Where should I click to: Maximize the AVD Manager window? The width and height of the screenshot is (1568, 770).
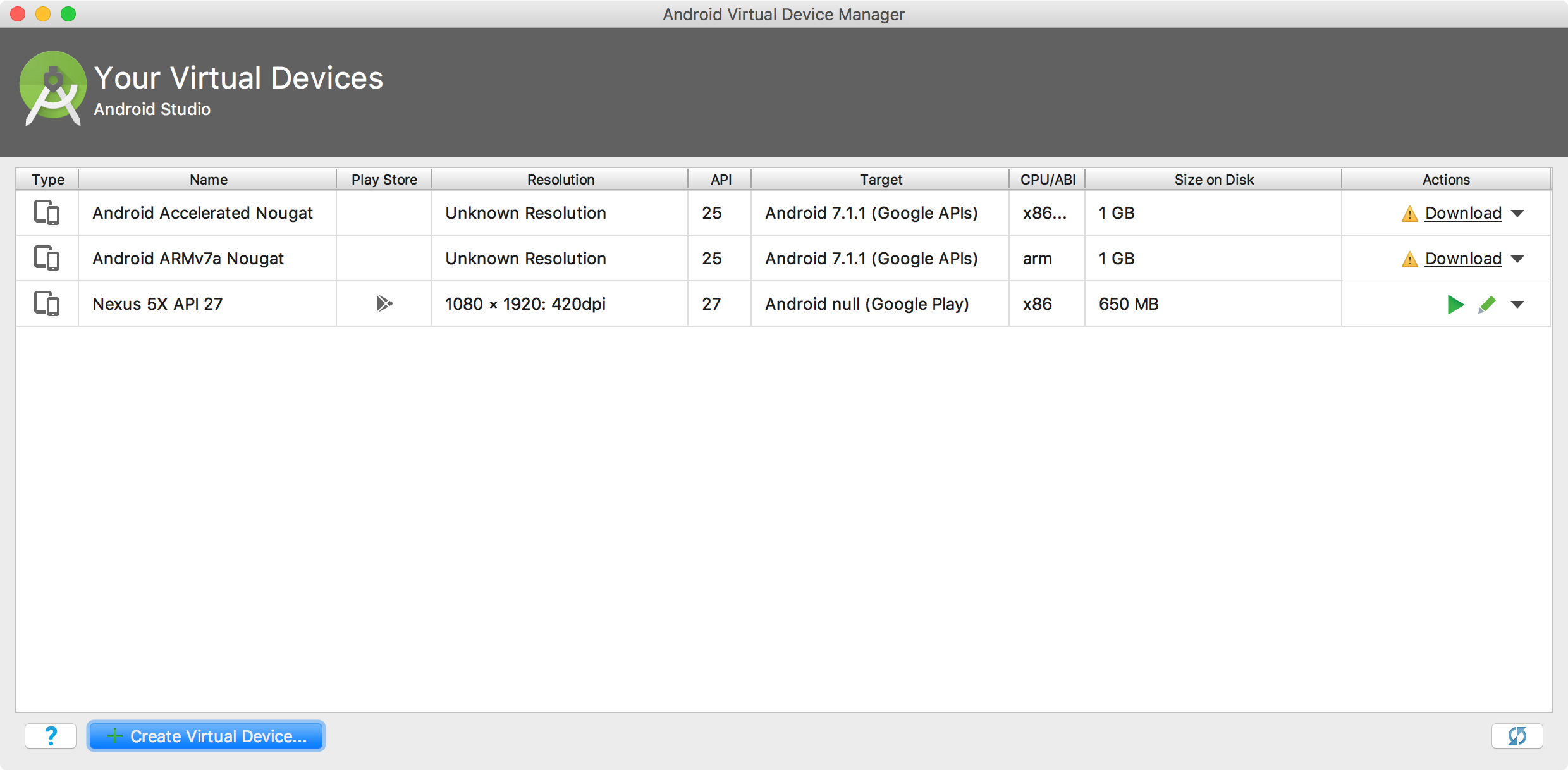tap(68, 14)
